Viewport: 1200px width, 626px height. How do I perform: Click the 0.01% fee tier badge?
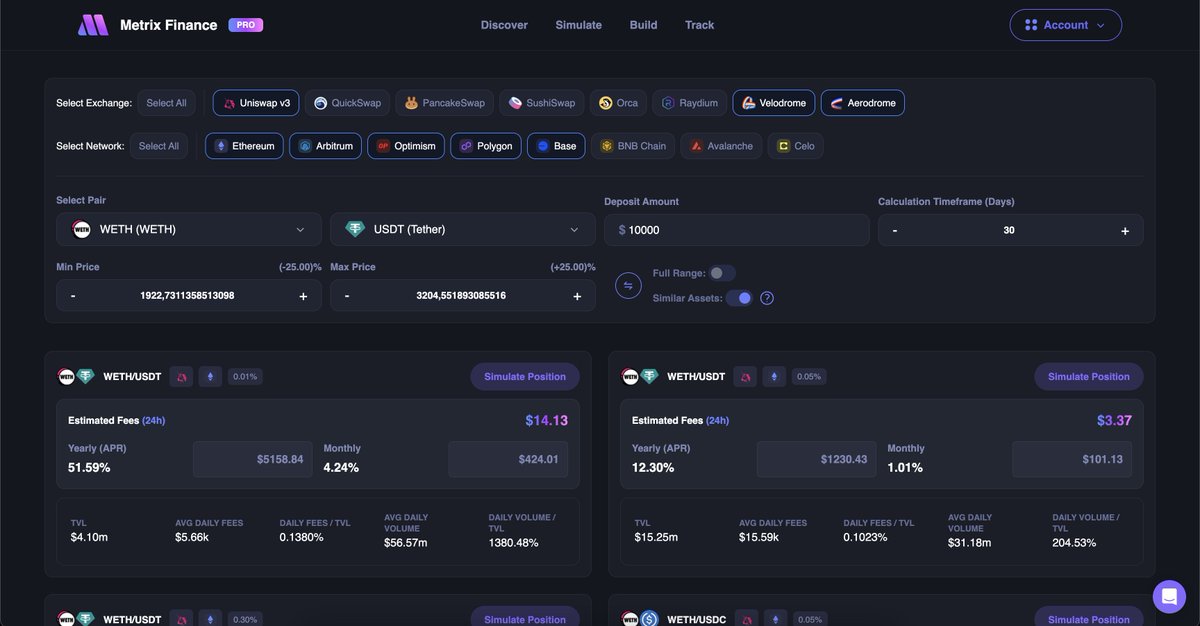coord(245,377)
